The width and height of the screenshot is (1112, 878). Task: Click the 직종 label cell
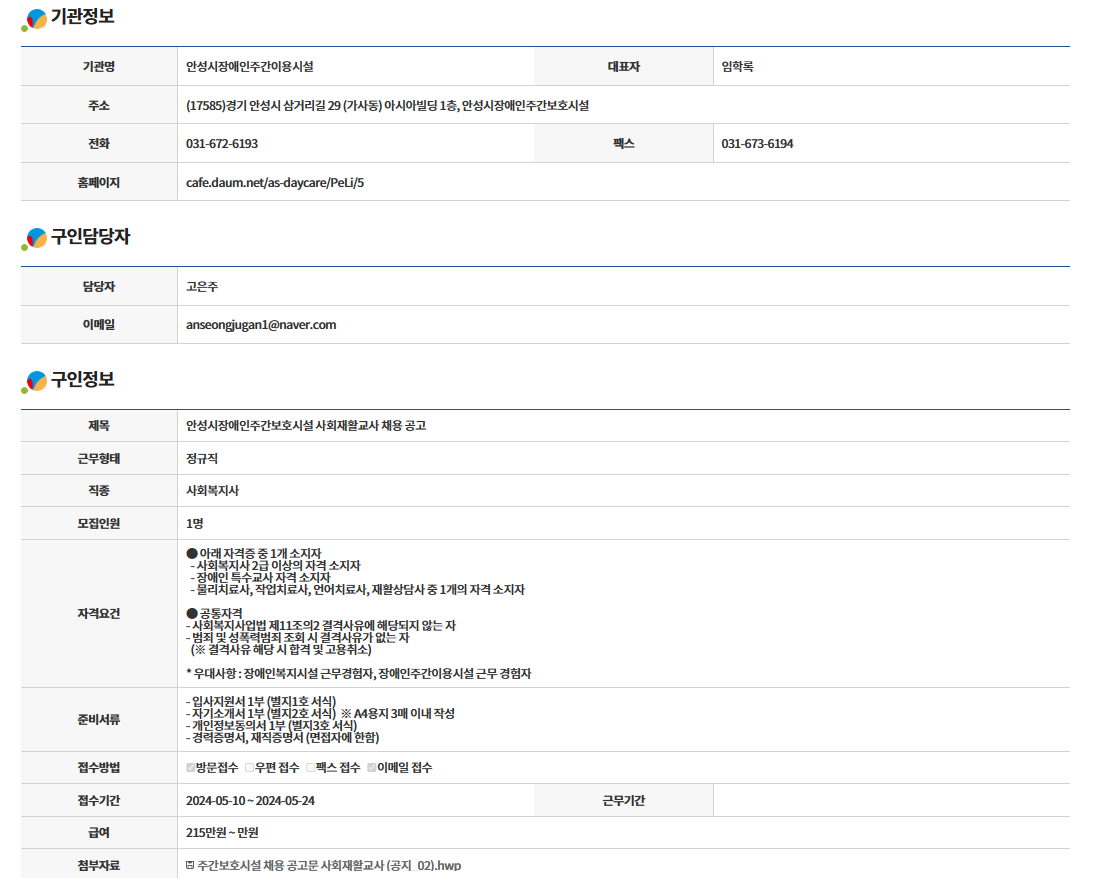click(99, 491)
